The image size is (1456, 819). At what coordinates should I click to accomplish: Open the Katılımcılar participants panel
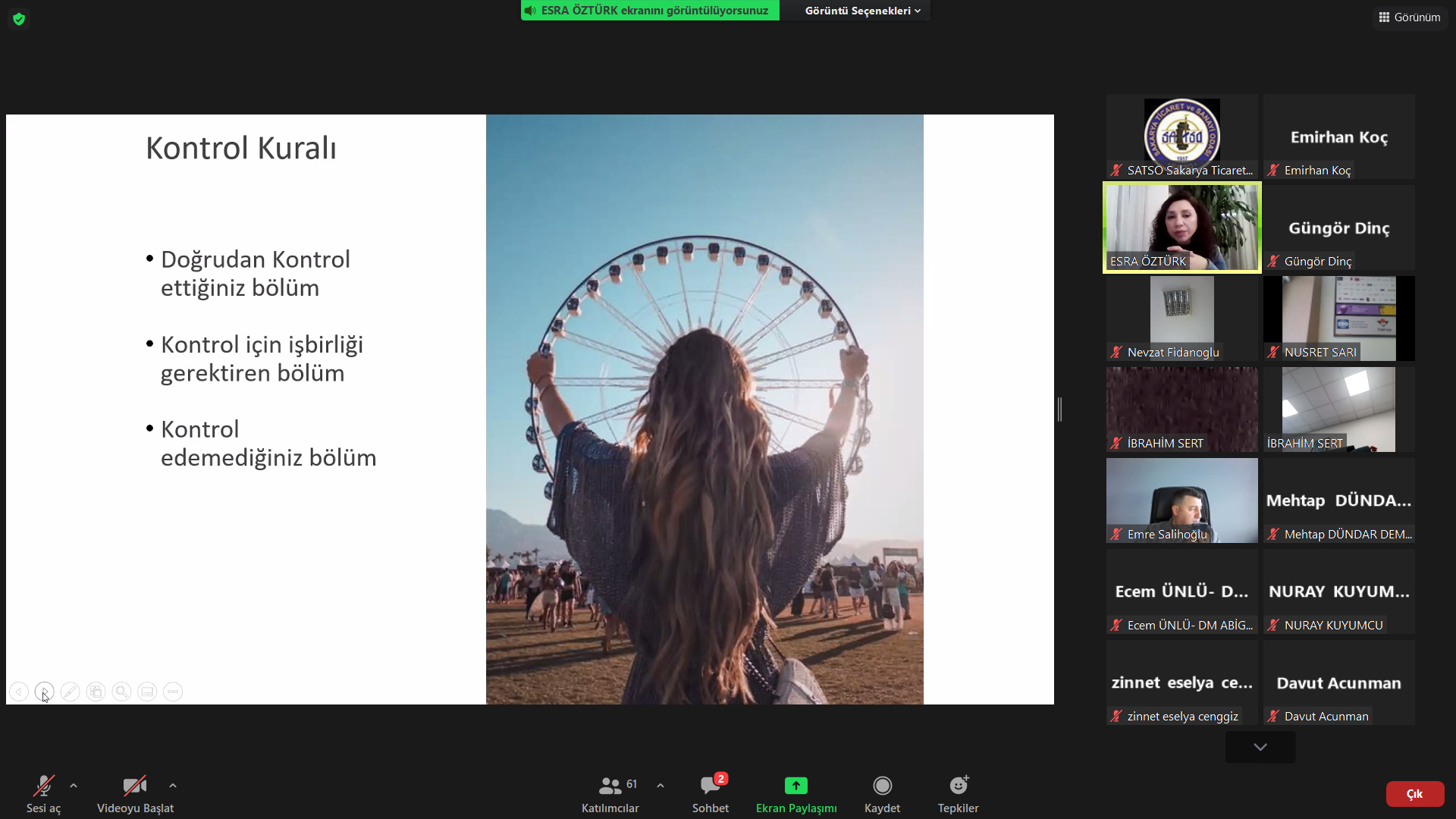[x=610, y=793]
